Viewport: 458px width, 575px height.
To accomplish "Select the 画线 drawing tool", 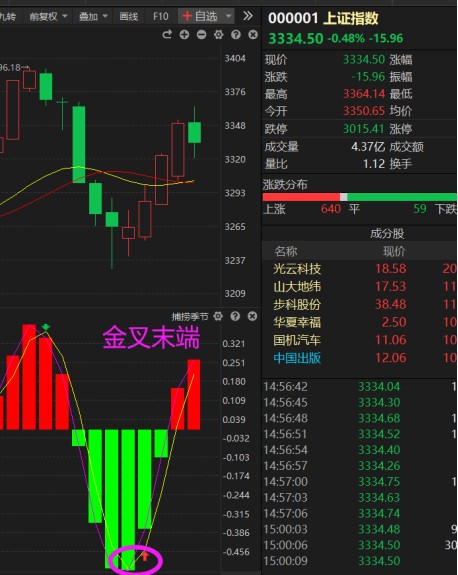I will point(128,17).
